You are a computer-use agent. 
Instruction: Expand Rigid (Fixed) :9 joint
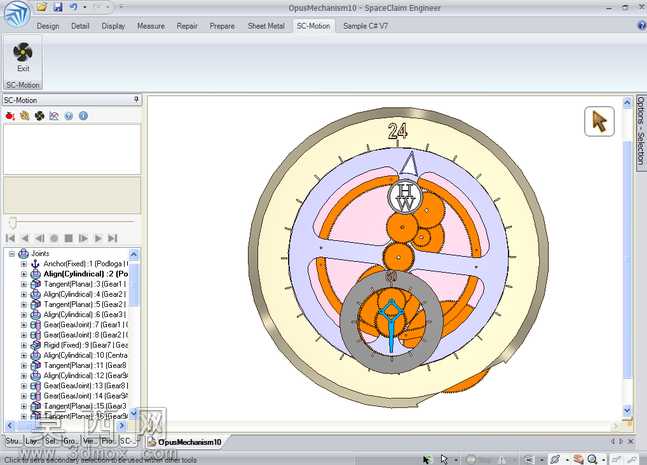pos(24,345)
